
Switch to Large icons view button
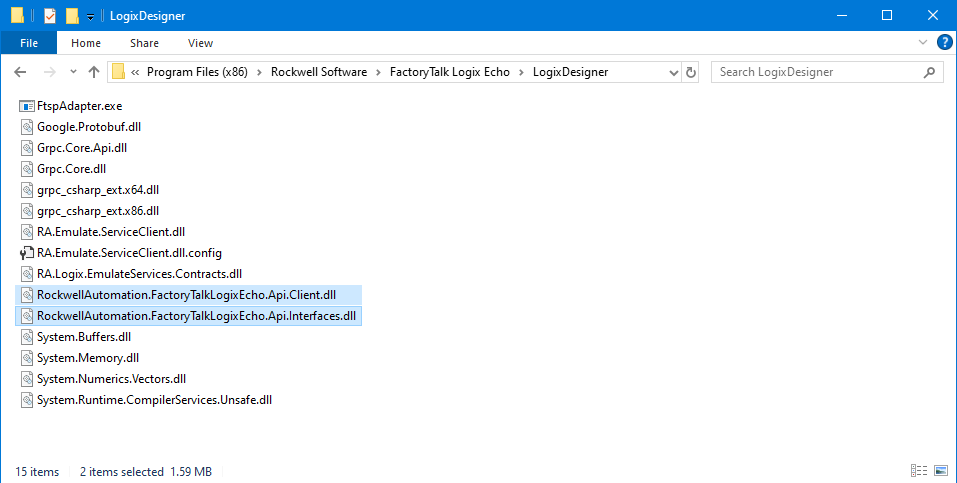pyautogui.click(x=941, y=471)
